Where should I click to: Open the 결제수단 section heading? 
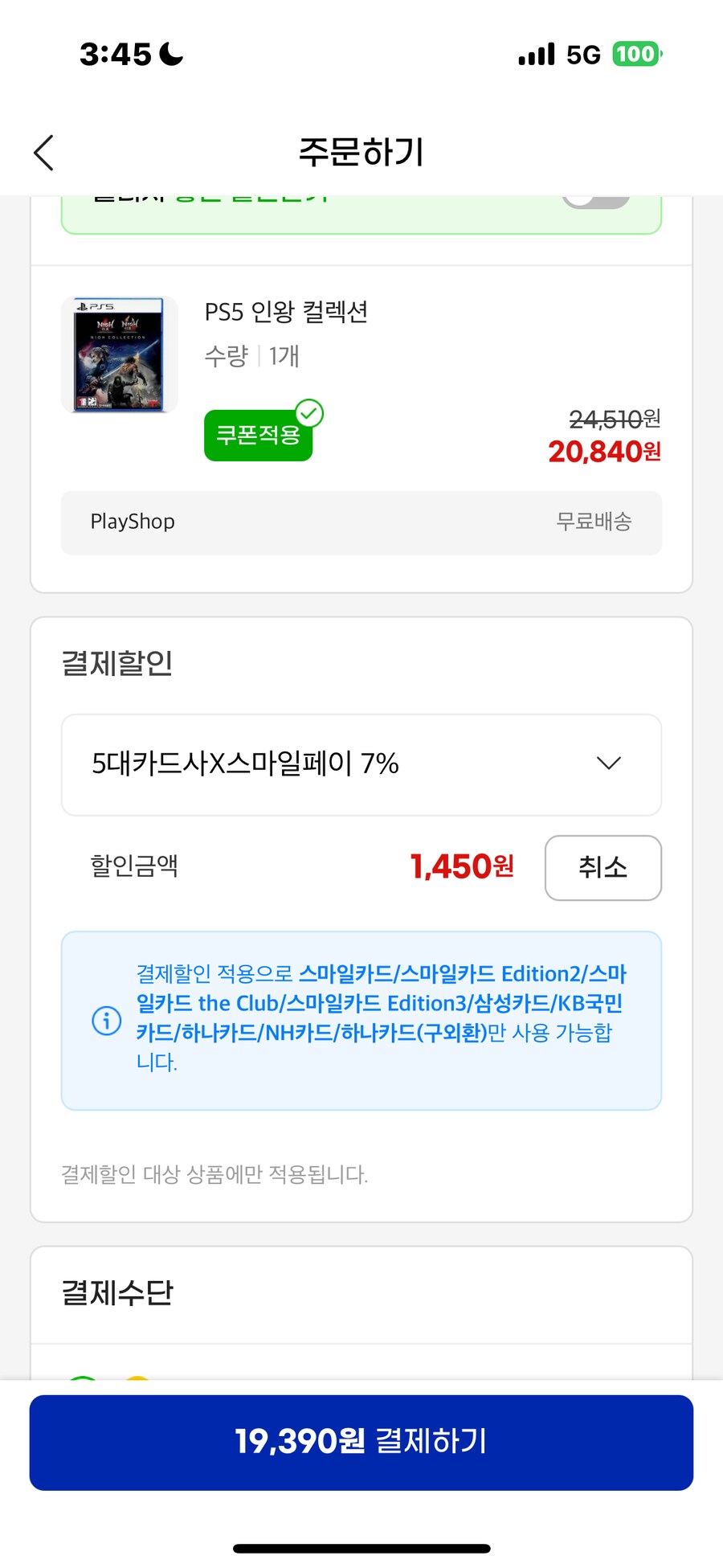coord(117,1292)
